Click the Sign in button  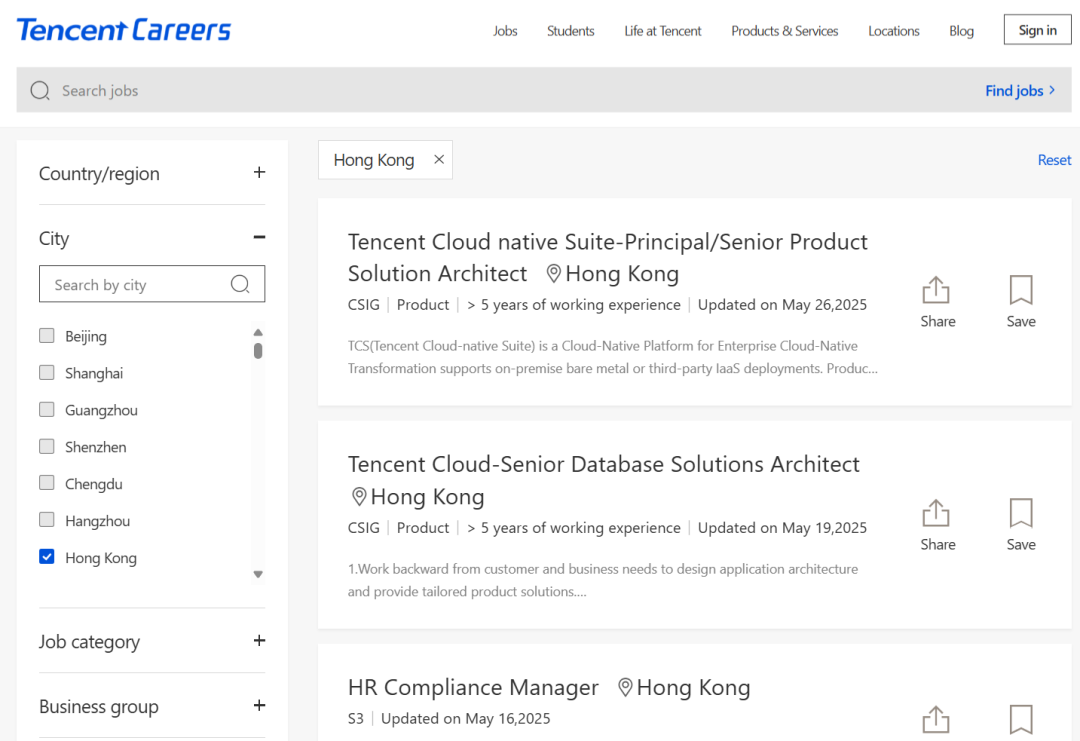tap(1037, 30)
